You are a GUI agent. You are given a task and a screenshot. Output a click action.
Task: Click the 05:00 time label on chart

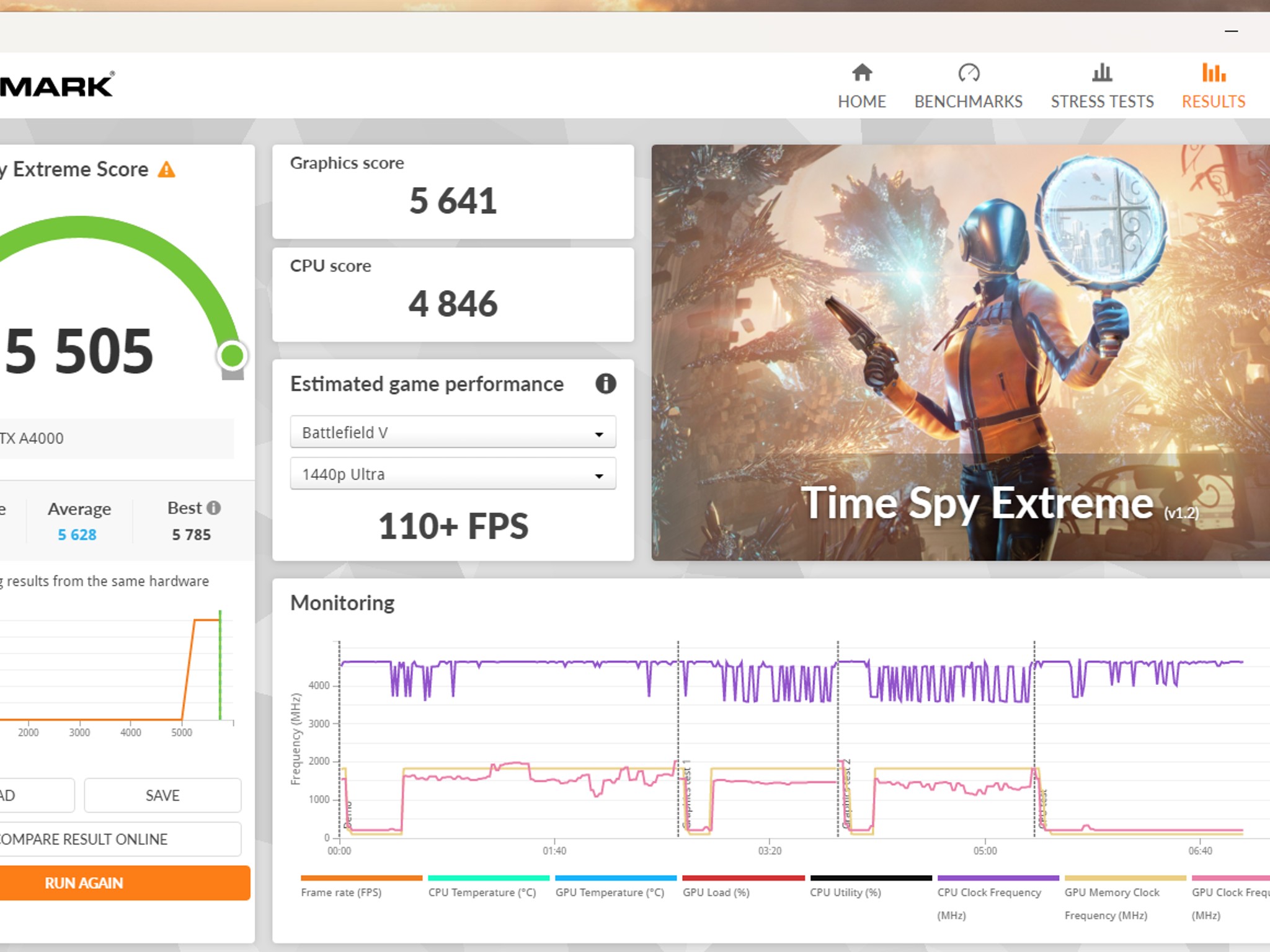985,851
